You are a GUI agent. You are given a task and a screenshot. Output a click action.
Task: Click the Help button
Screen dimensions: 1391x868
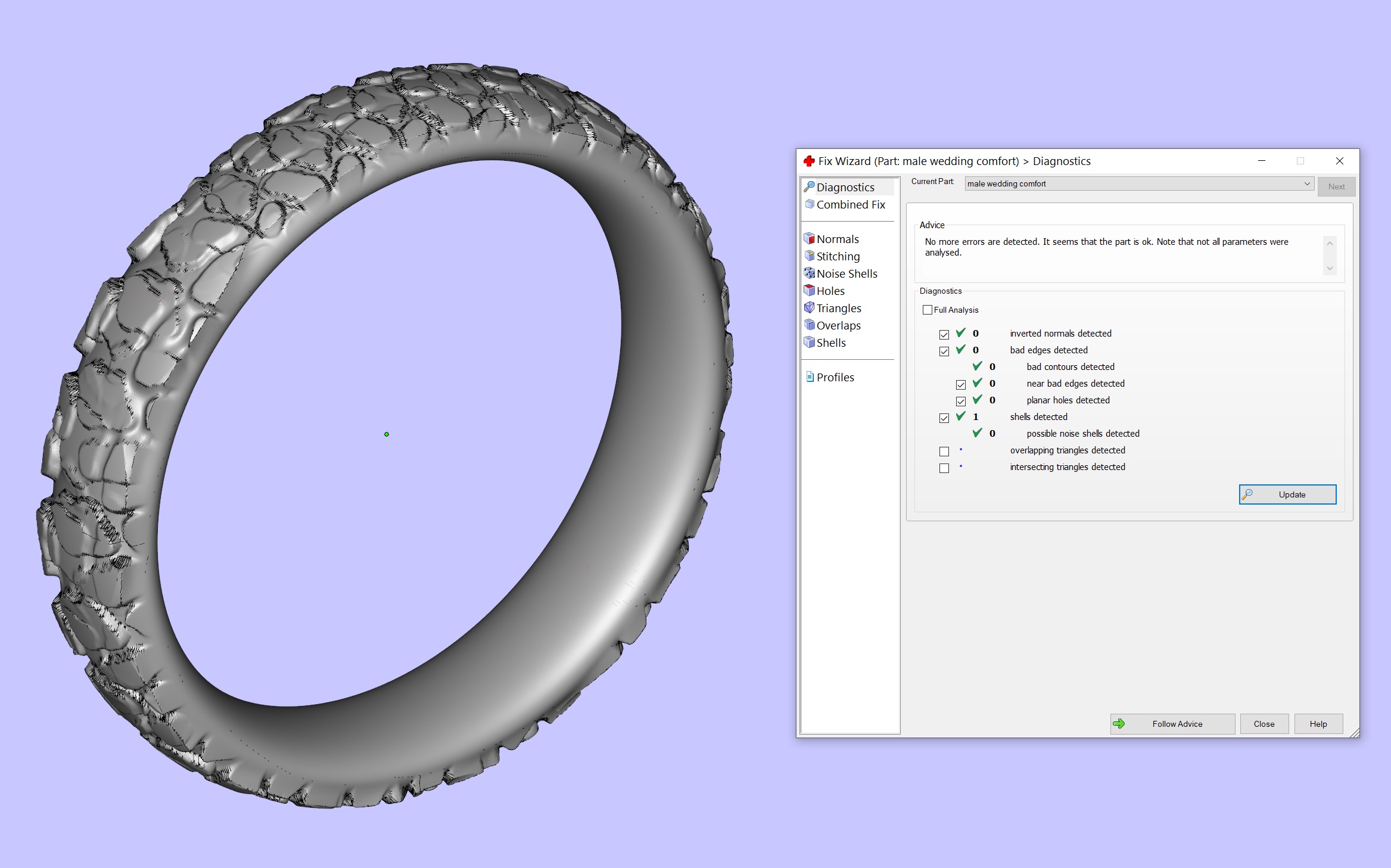tap(1318, 724)
